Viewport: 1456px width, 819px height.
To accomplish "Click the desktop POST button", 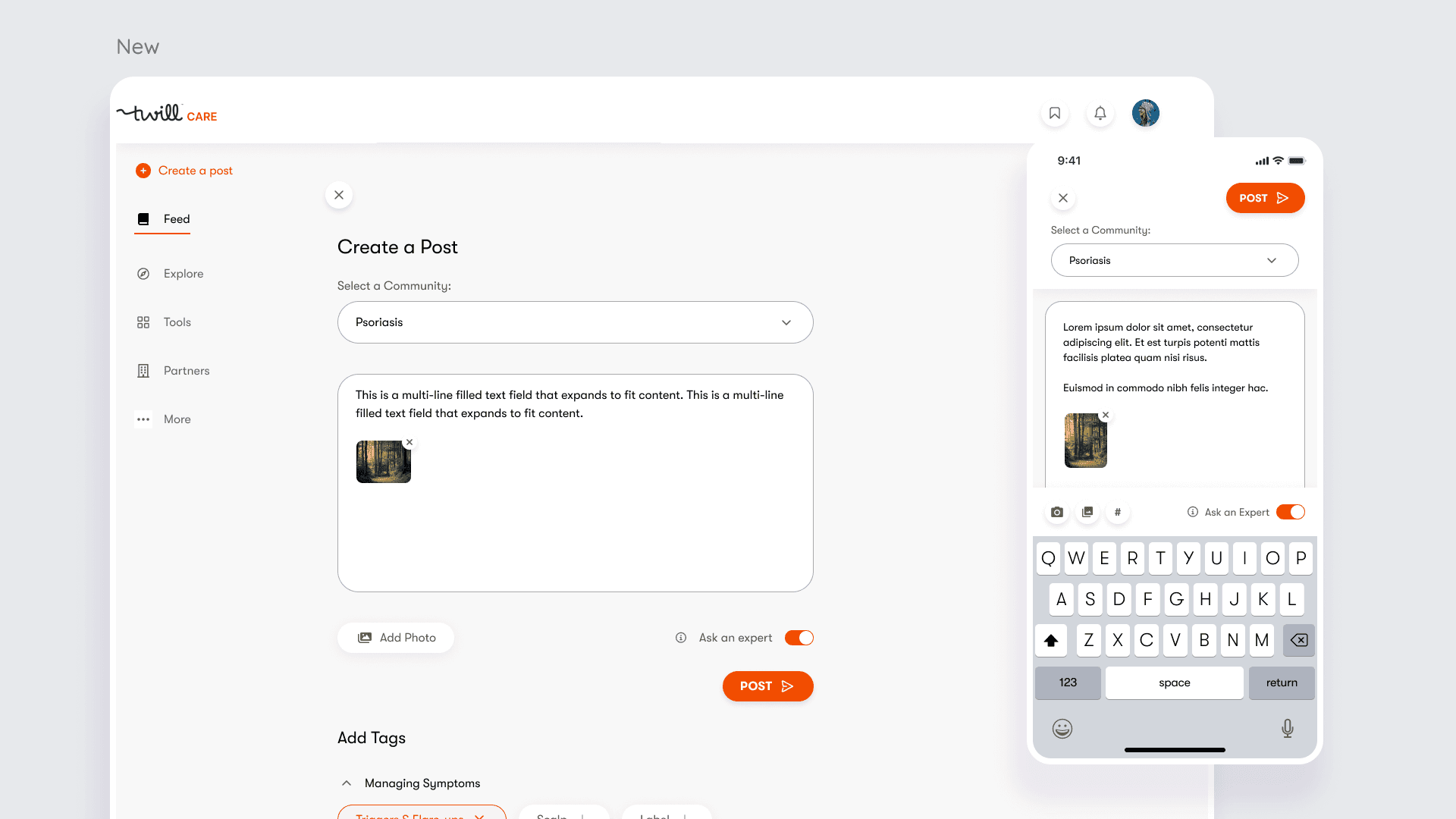I will pos(767,686).
